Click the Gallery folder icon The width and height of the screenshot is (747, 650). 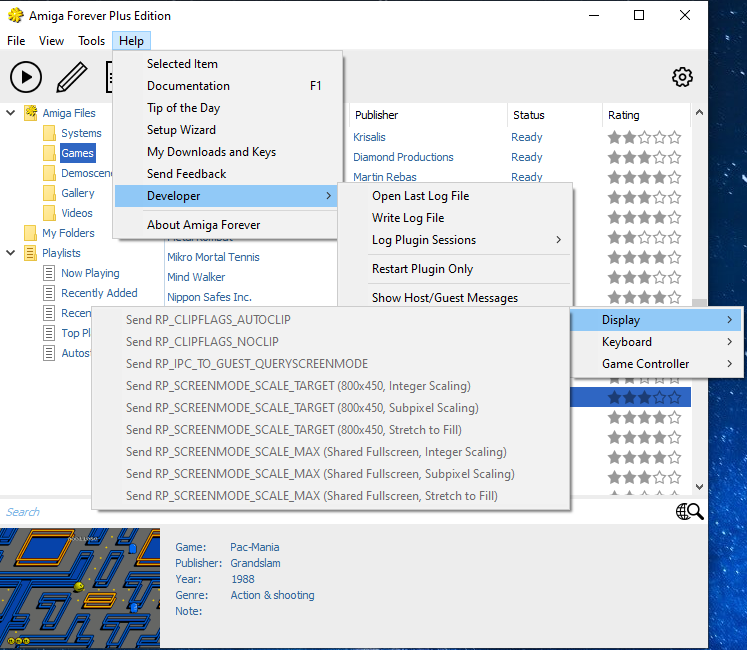point(49,193)
